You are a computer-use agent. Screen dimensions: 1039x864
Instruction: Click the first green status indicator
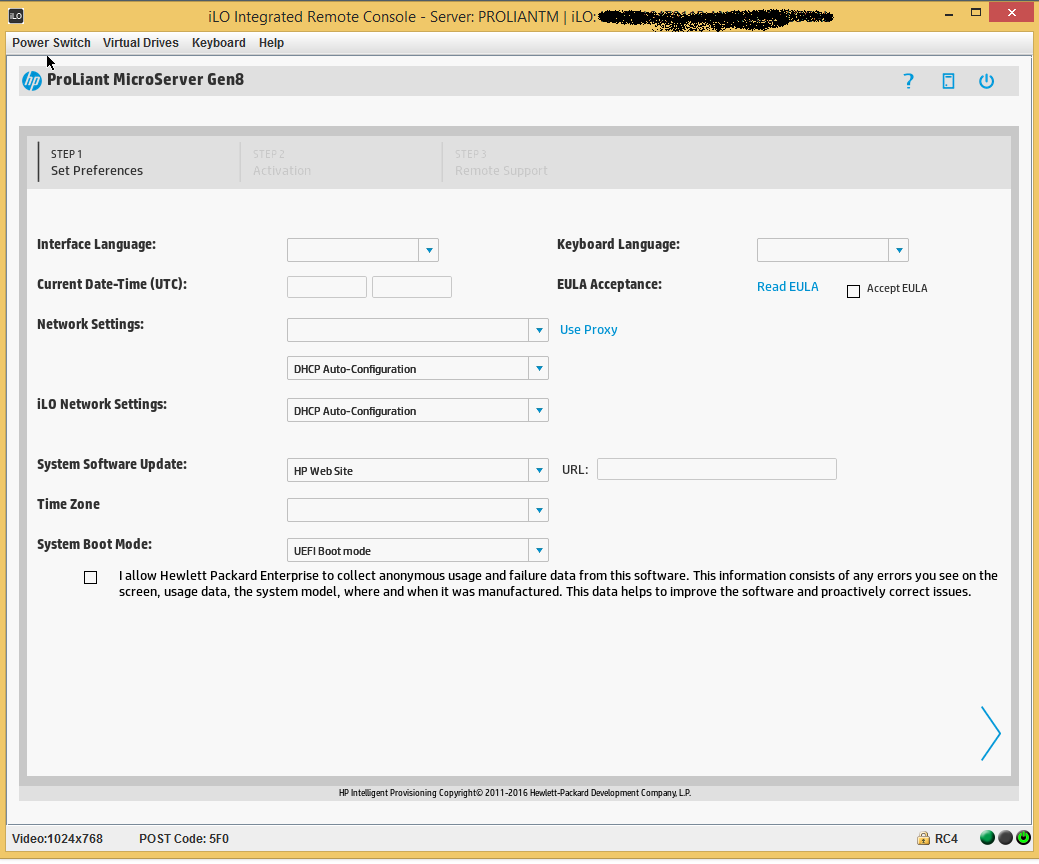[987, 837]
